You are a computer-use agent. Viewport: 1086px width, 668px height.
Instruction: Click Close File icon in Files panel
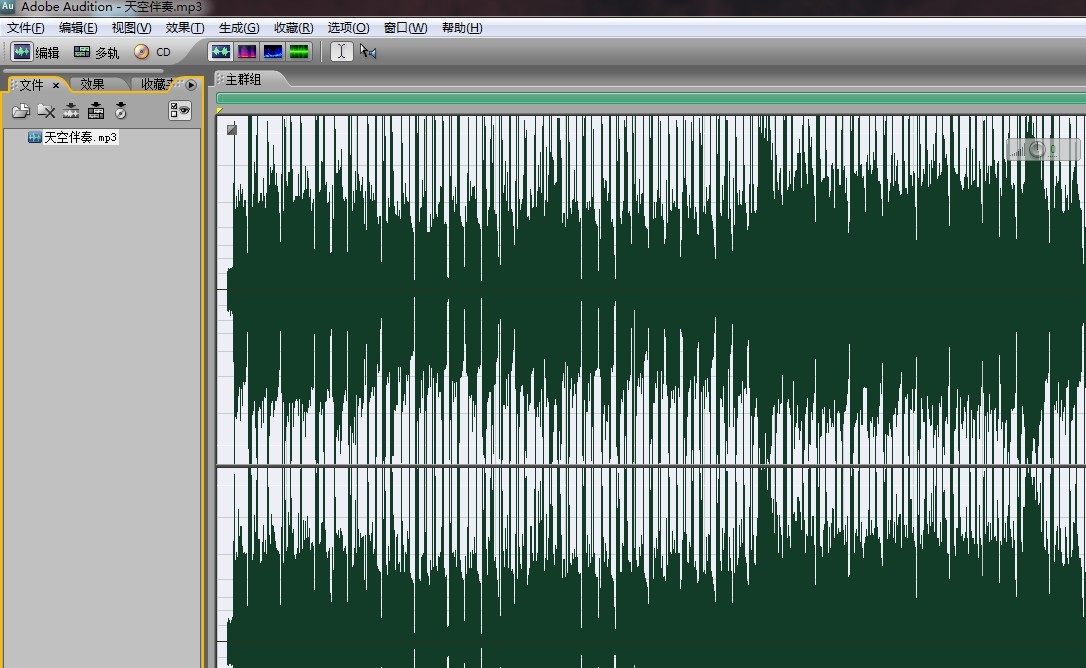click(46, 111)
